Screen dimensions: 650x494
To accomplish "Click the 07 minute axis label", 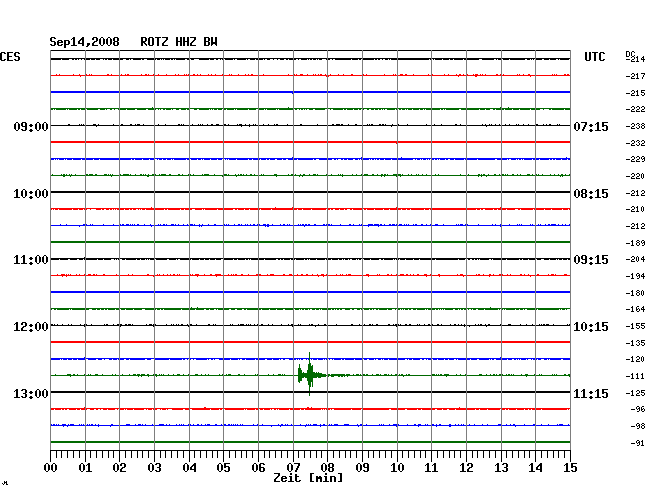I will pos(293,468).
